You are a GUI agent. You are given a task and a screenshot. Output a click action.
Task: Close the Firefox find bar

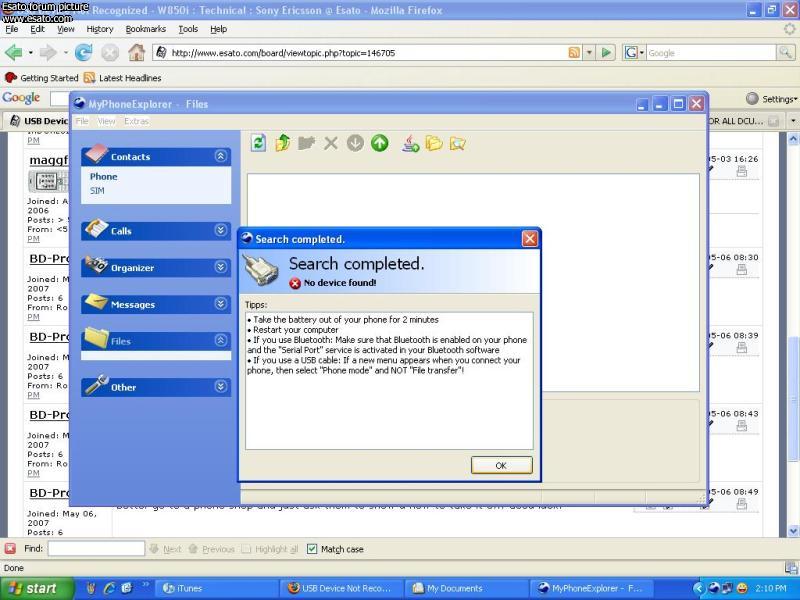click(10, 548)
